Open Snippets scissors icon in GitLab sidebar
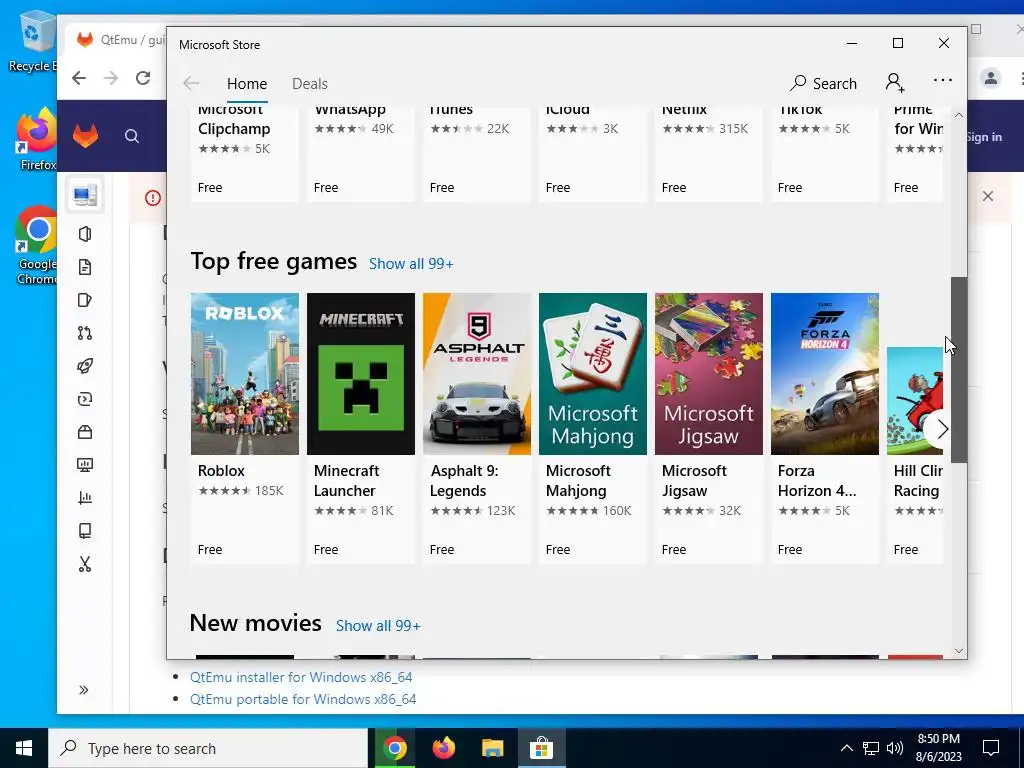Screen dimensions: 1024x768 point(85,564)
